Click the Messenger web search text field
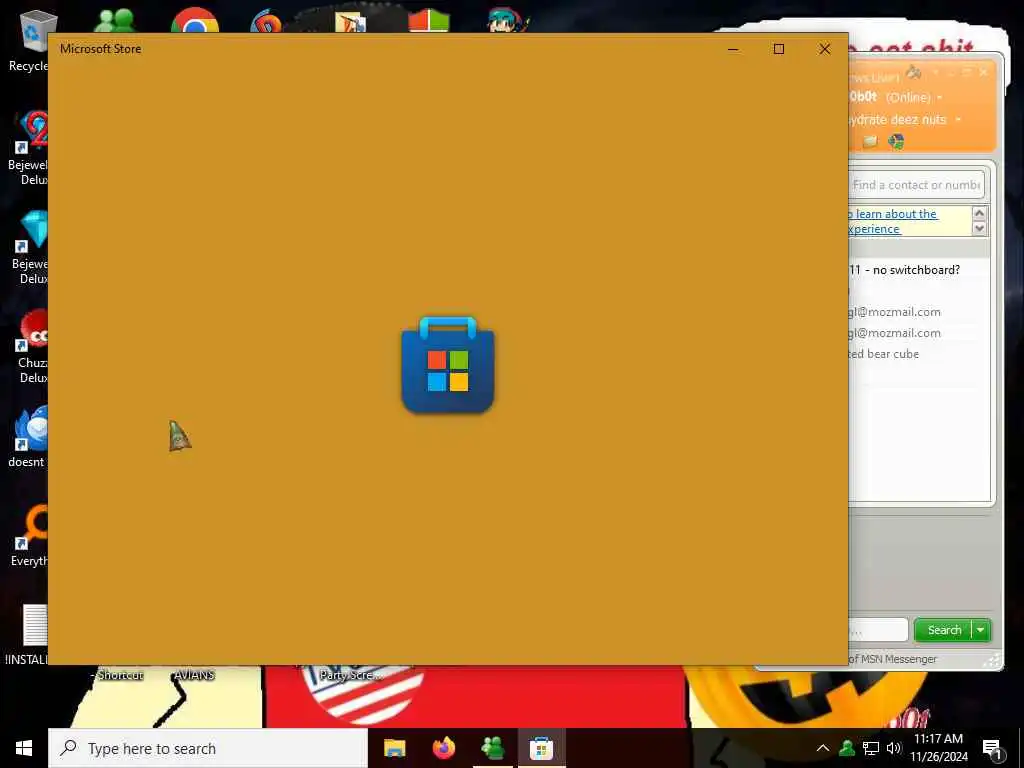 pos(878,630)
